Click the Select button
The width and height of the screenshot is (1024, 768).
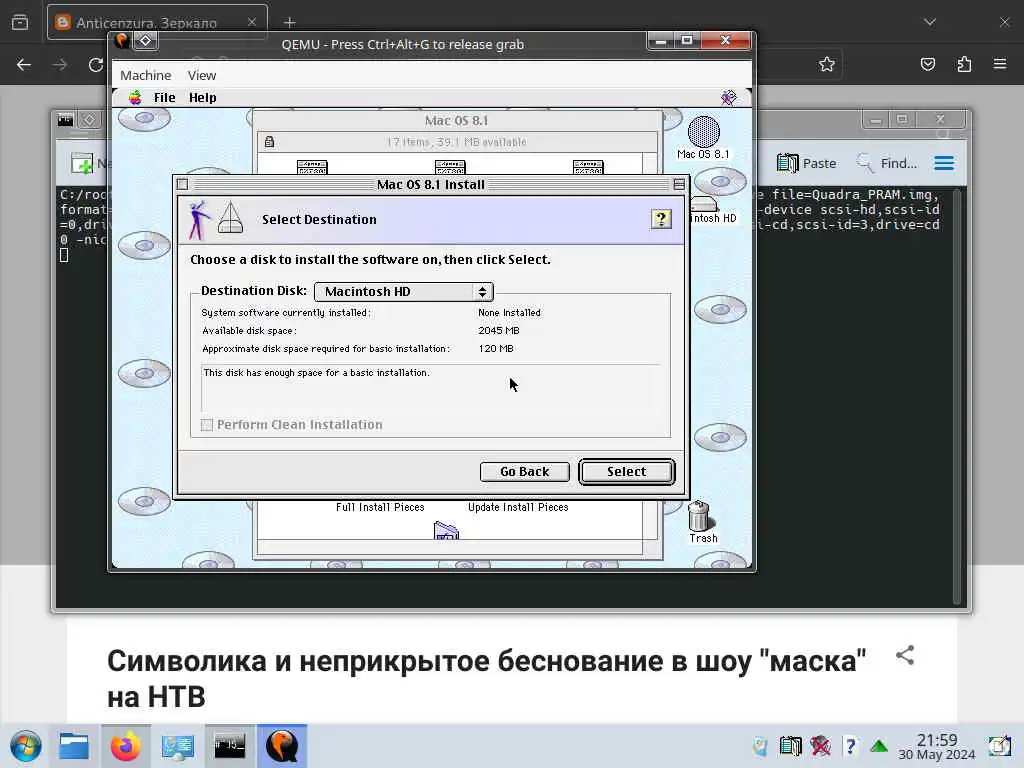click(626, 472)
